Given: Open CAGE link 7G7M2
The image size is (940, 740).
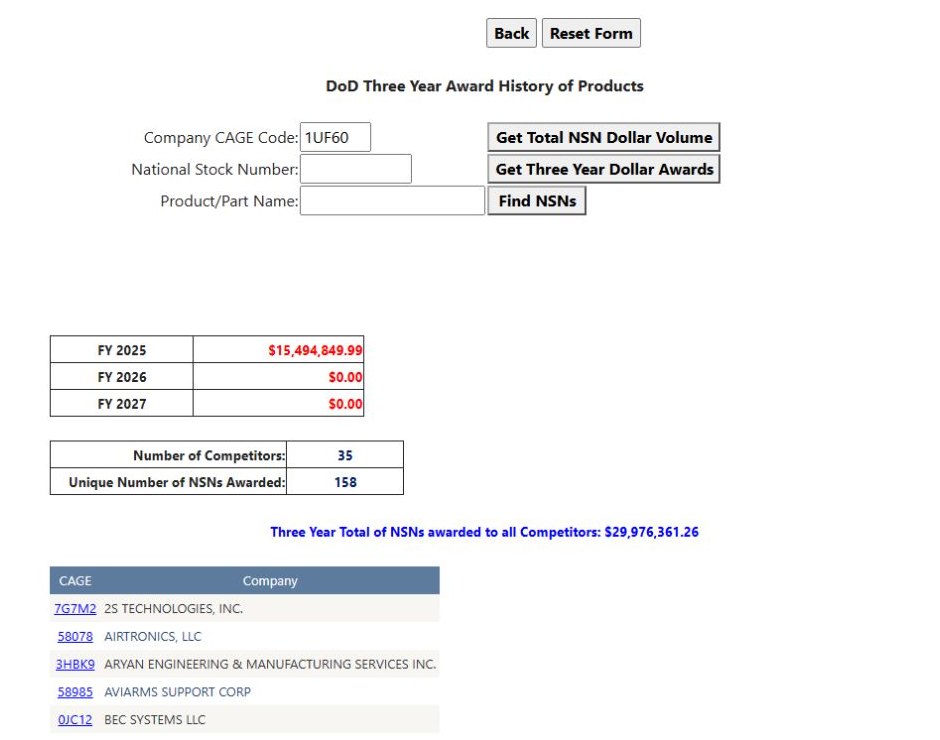Looking at the screenshot, I should click(75, 609).
